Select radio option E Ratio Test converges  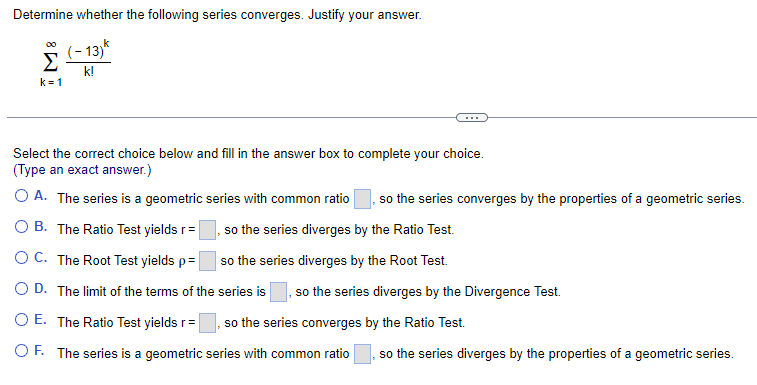pos(21,320)
